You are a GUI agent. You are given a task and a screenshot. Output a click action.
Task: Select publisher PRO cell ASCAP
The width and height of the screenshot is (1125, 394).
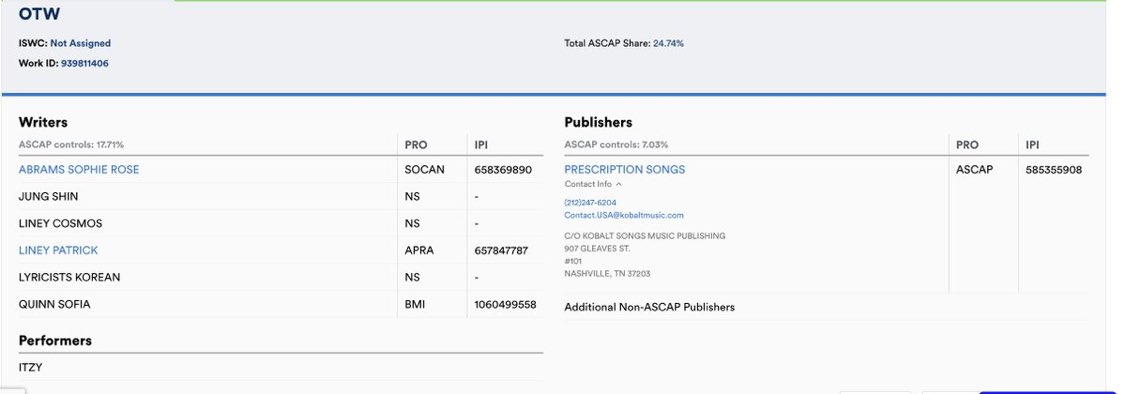pyautogui.click(x=974, y=170)
